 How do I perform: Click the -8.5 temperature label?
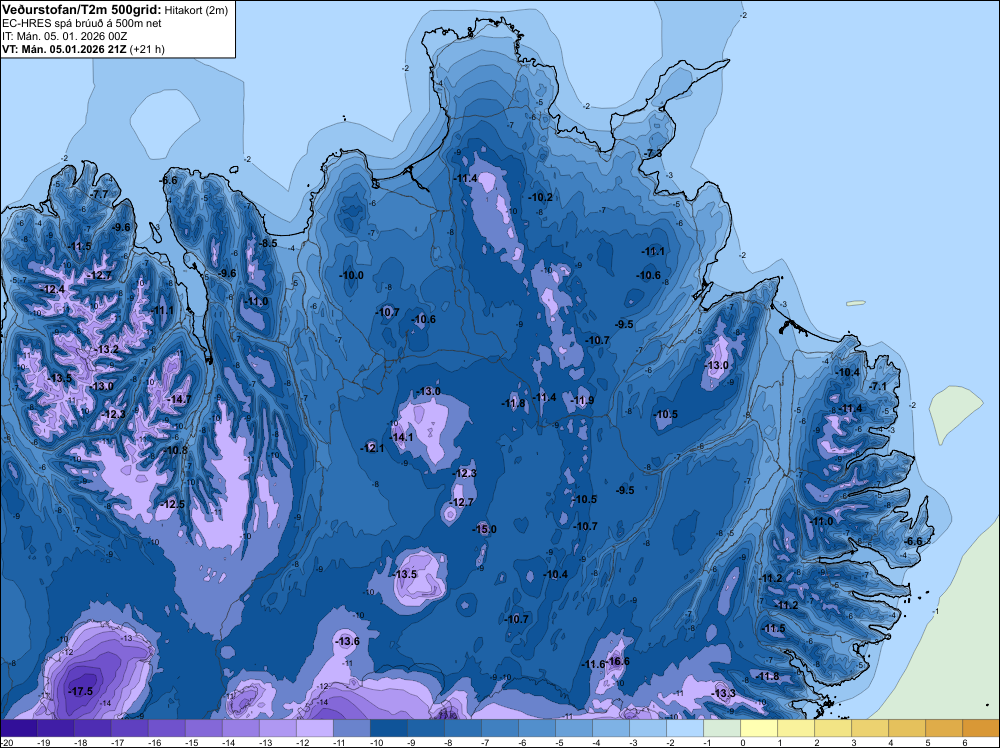click(267, 243)
